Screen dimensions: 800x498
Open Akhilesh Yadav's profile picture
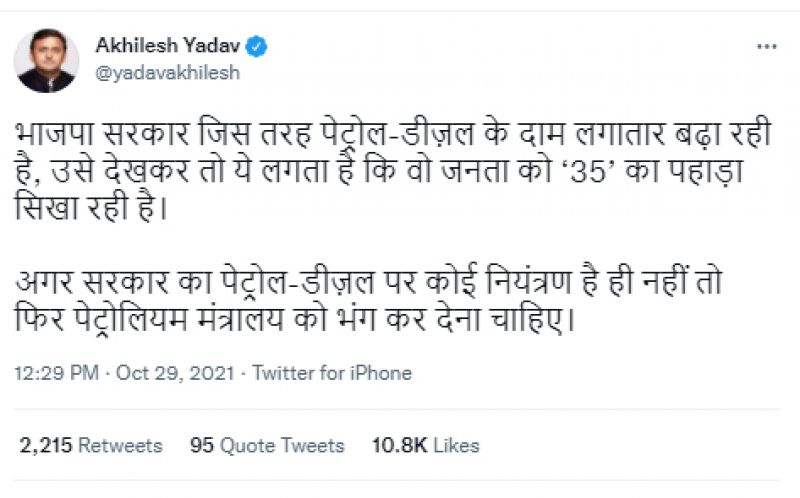pos(46,60)
